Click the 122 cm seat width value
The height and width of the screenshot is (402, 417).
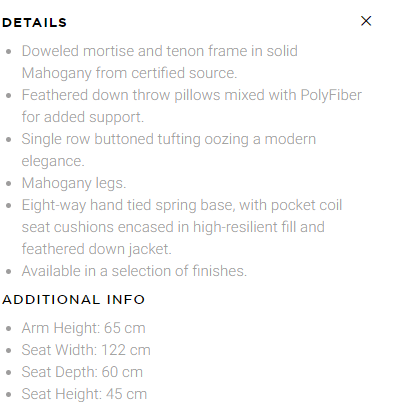pos(126,350)
